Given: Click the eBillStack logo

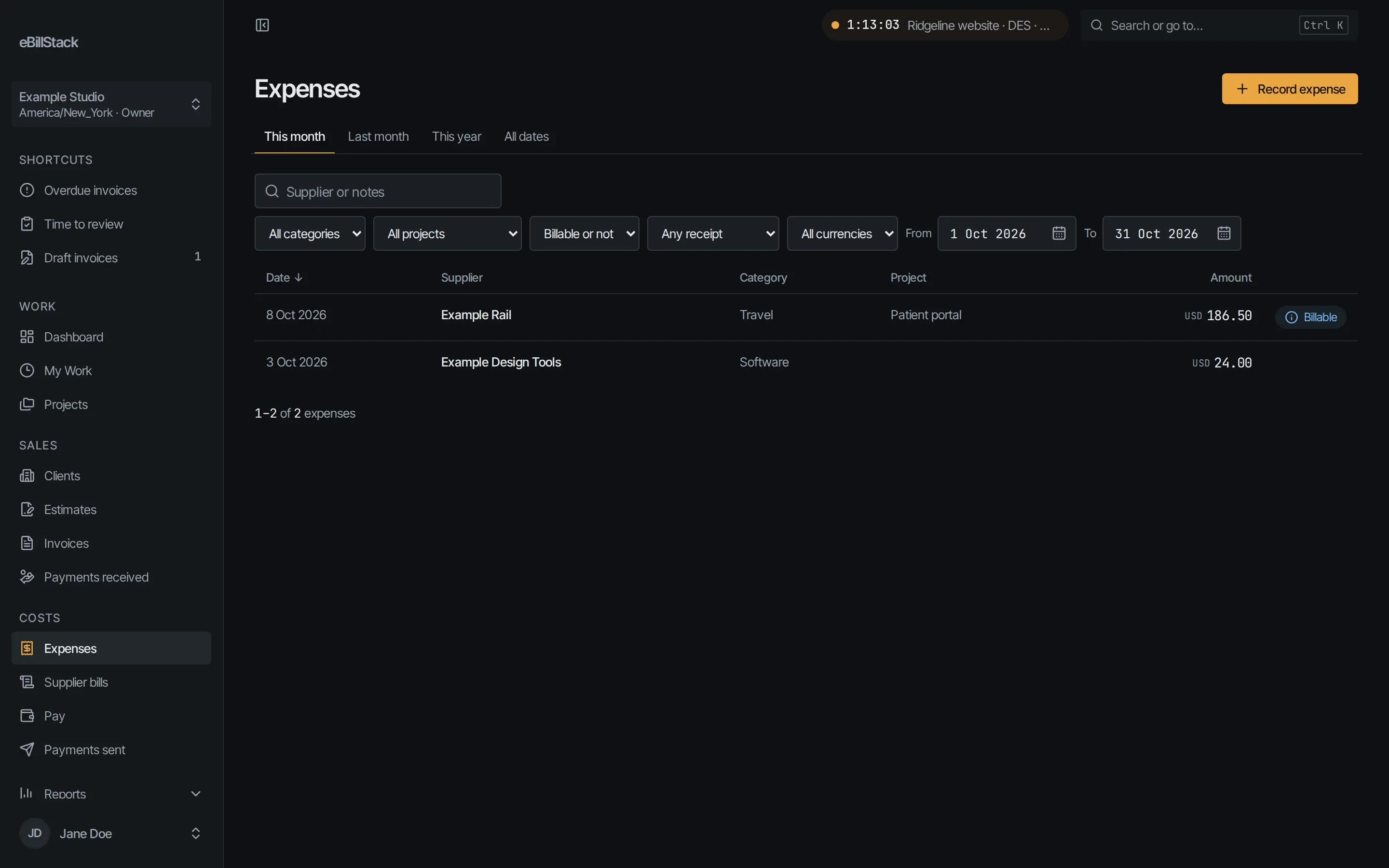Looking at the screenshot, I should tap(49, 42).
